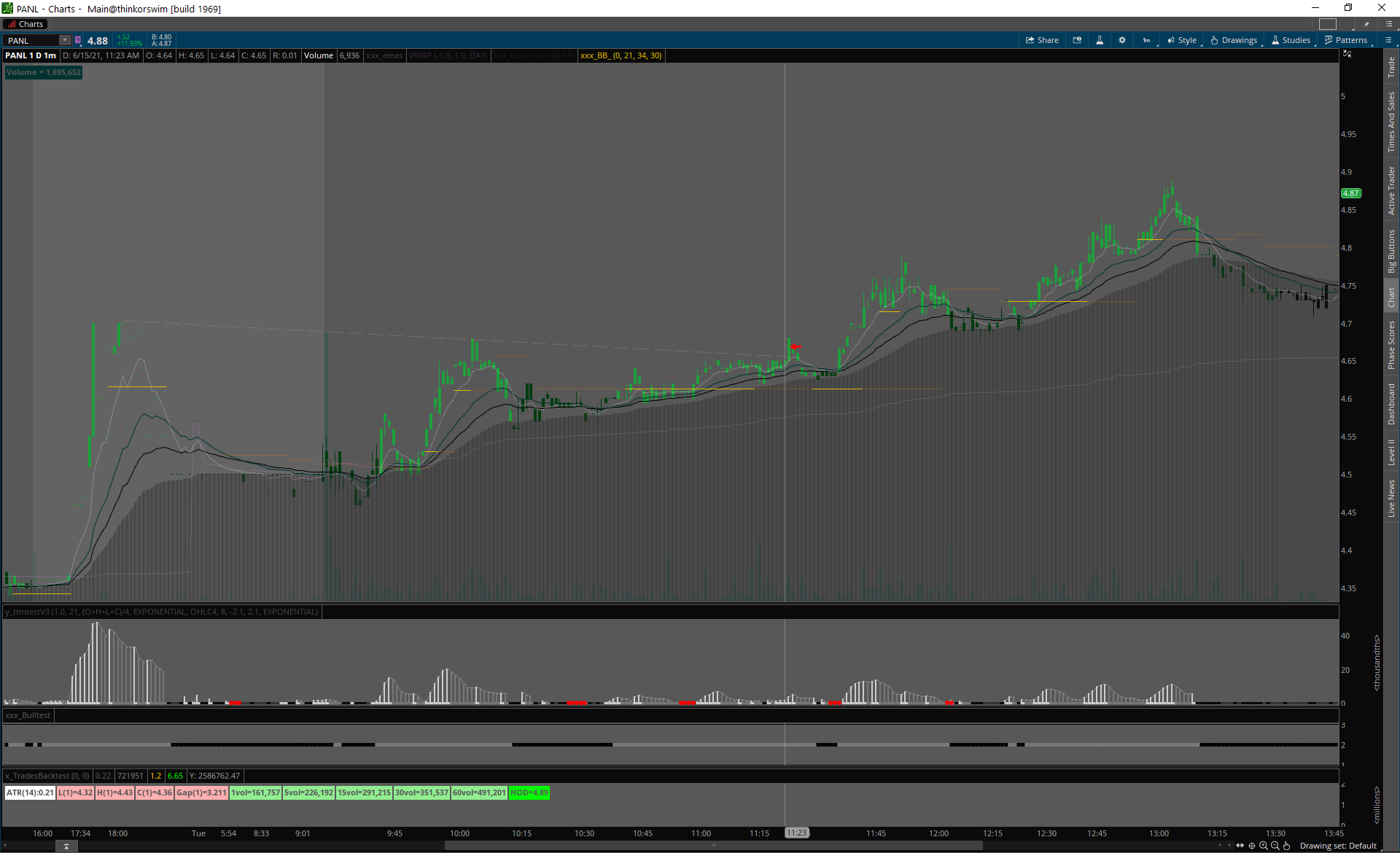Toggle the collapse panel button at bottom left
Screen dimensions: 1400x853
(x=66, y=846)
